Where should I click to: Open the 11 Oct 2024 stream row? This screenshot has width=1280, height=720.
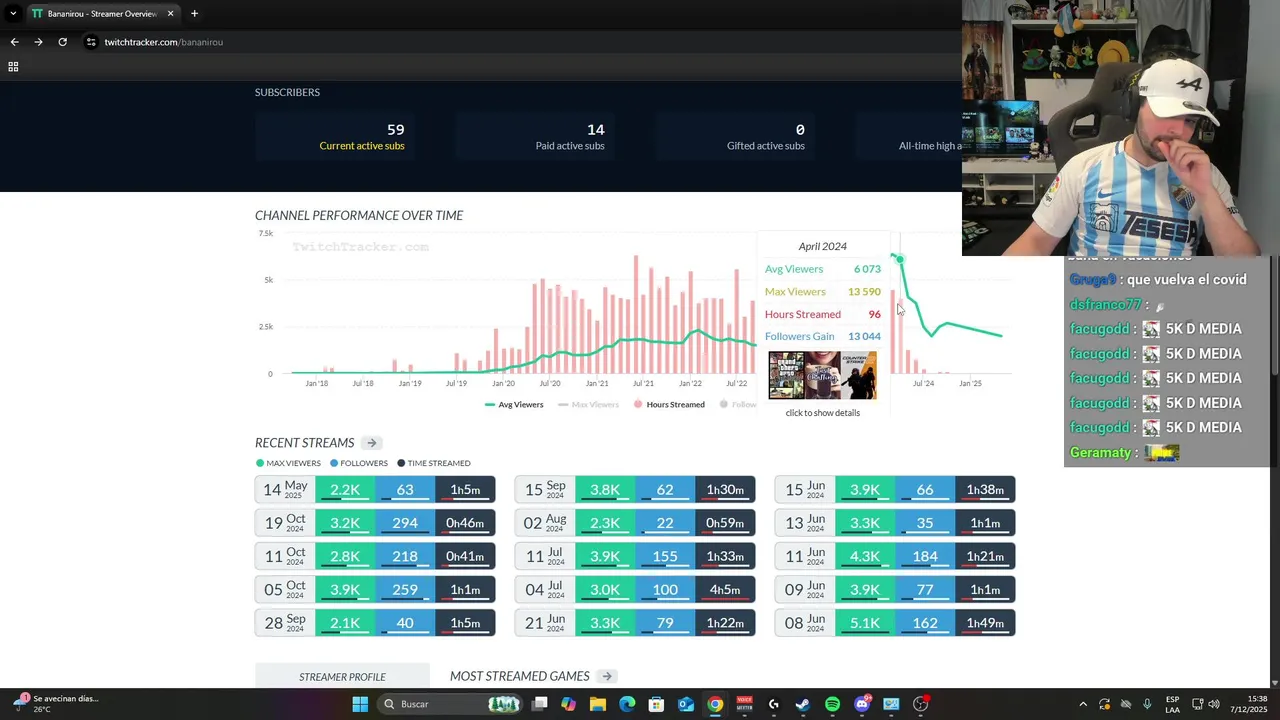tap(375, 556)
